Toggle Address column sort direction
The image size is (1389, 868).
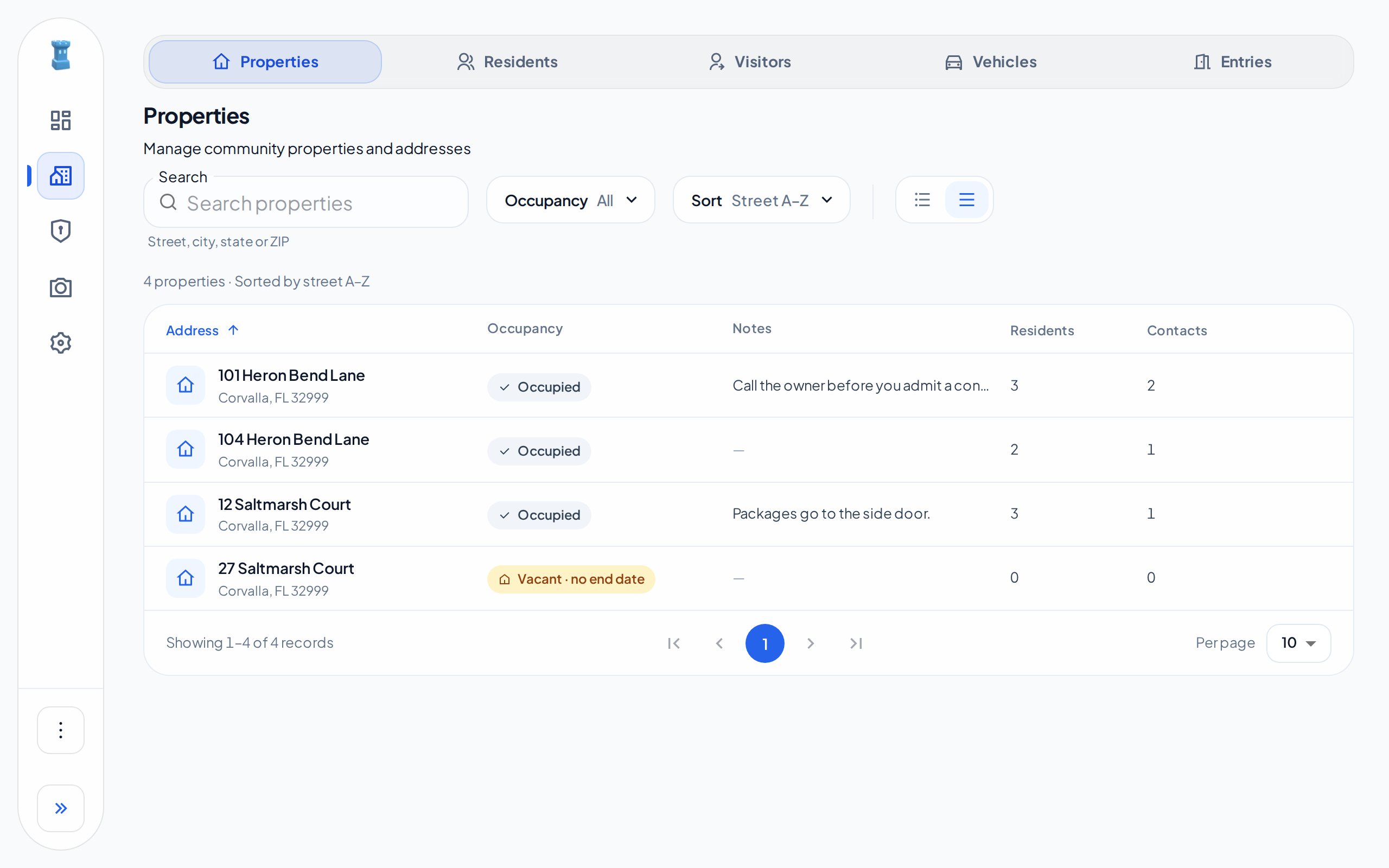click(202, 330)
